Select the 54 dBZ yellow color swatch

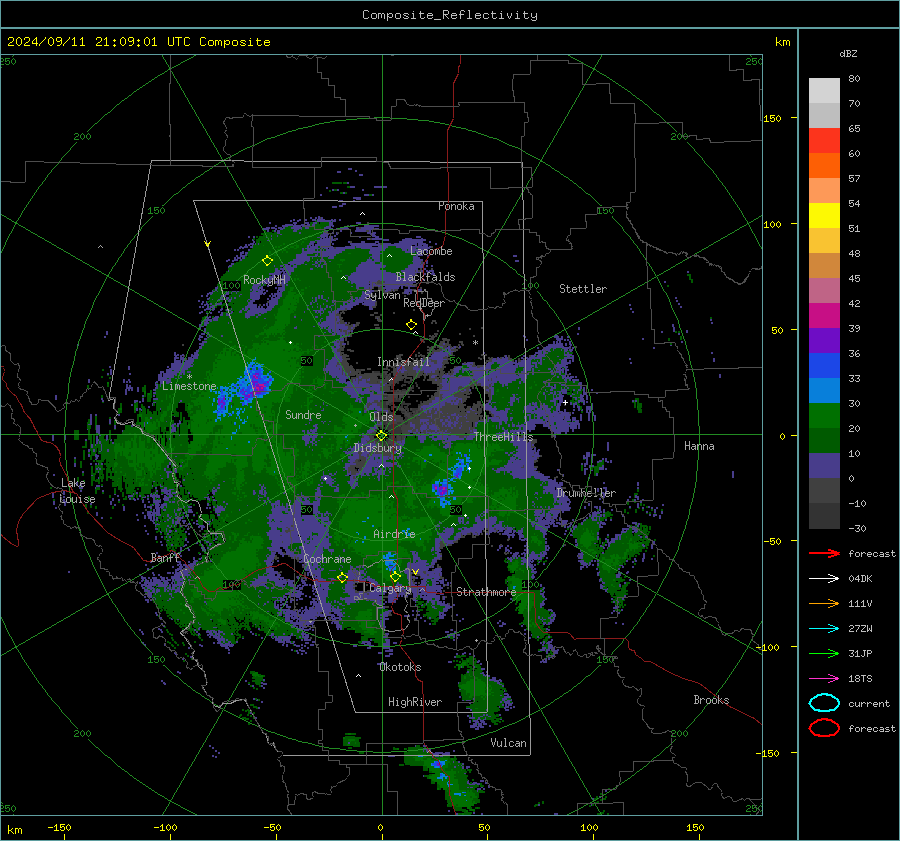824,215
